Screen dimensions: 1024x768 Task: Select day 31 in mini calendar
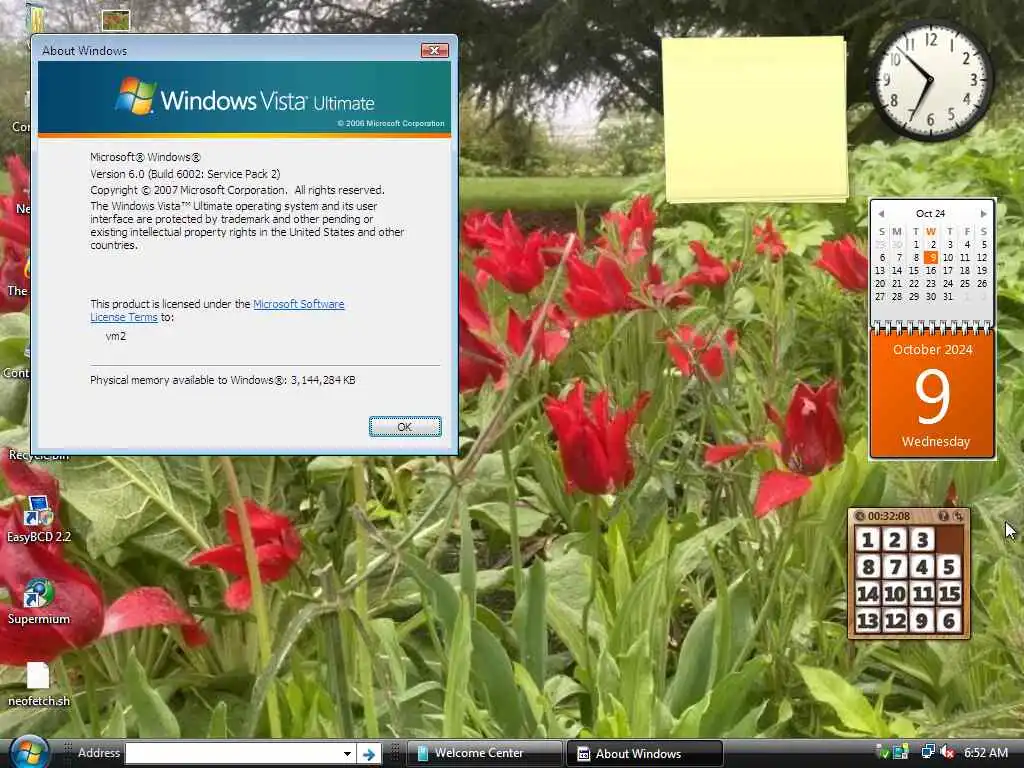pos(948,296)
